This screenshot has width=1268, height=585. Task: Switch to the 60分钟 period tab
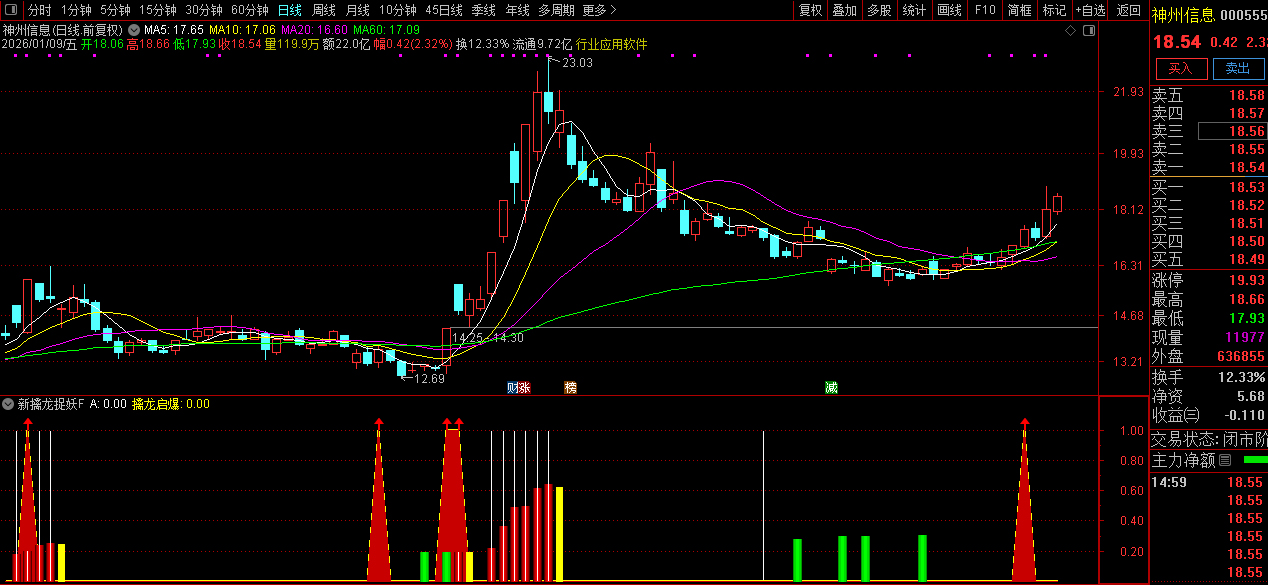coord(250,10)
